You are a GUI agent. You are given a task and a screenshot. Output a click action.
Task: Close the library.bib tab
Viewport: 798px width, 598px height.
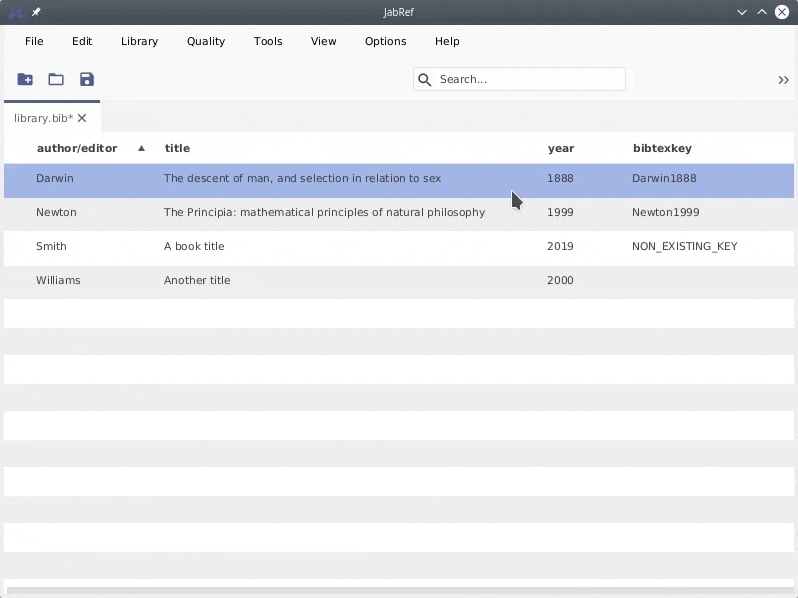point(83,118)
